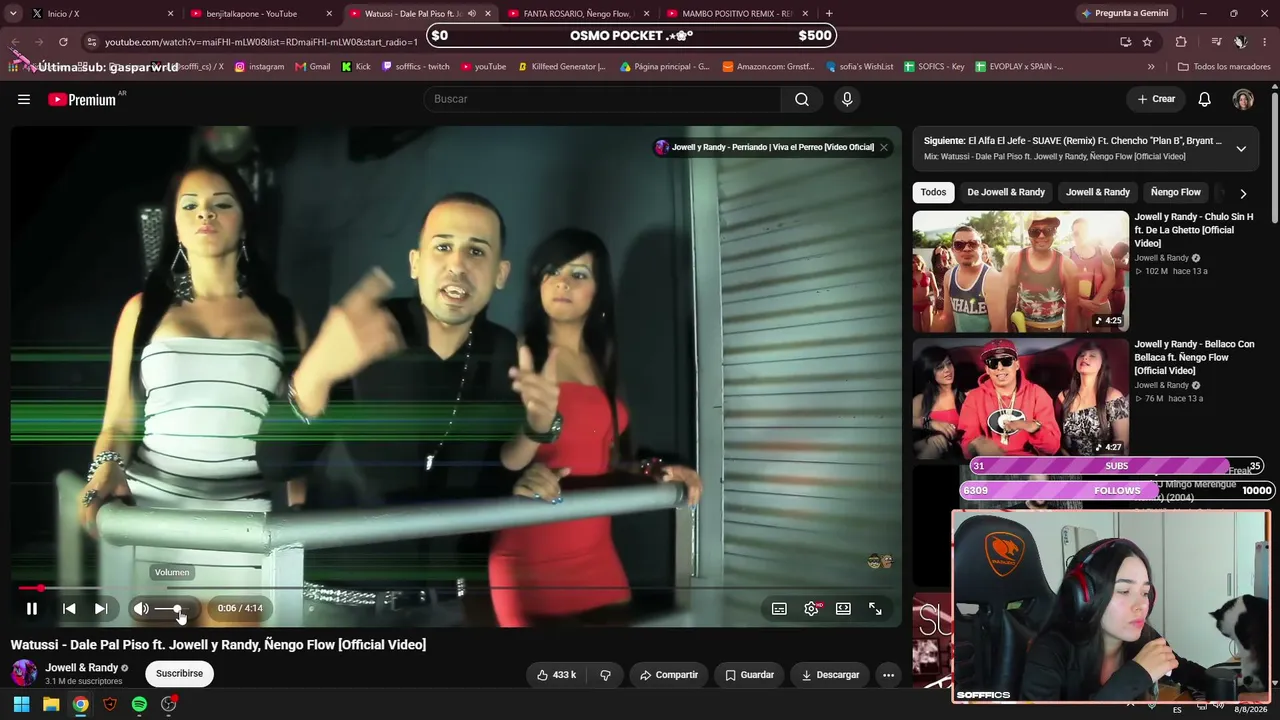Open the 'Chulo Sin H' video thumbnail
1280x720 pixels.
tap(1020, 271)
